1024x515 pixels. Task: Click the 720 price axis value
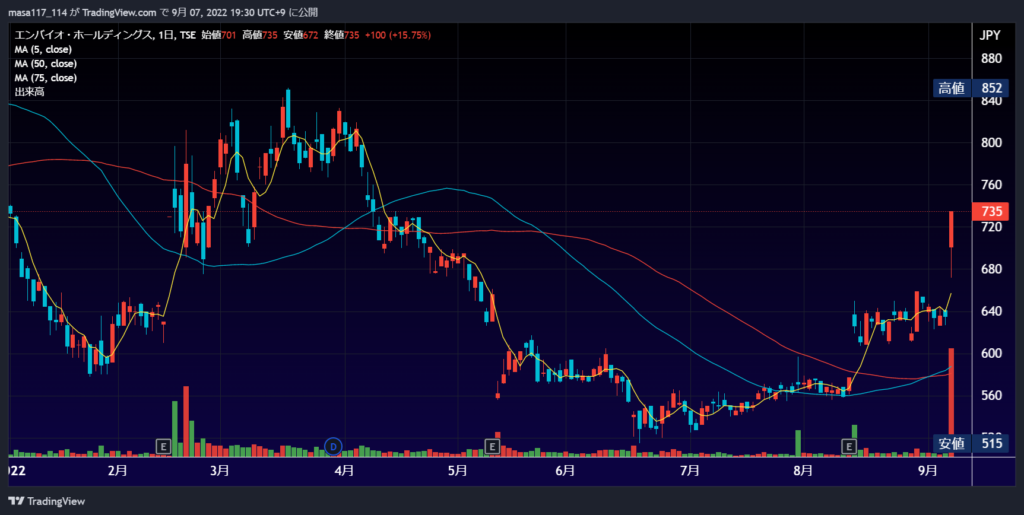[x=991, y=226]
